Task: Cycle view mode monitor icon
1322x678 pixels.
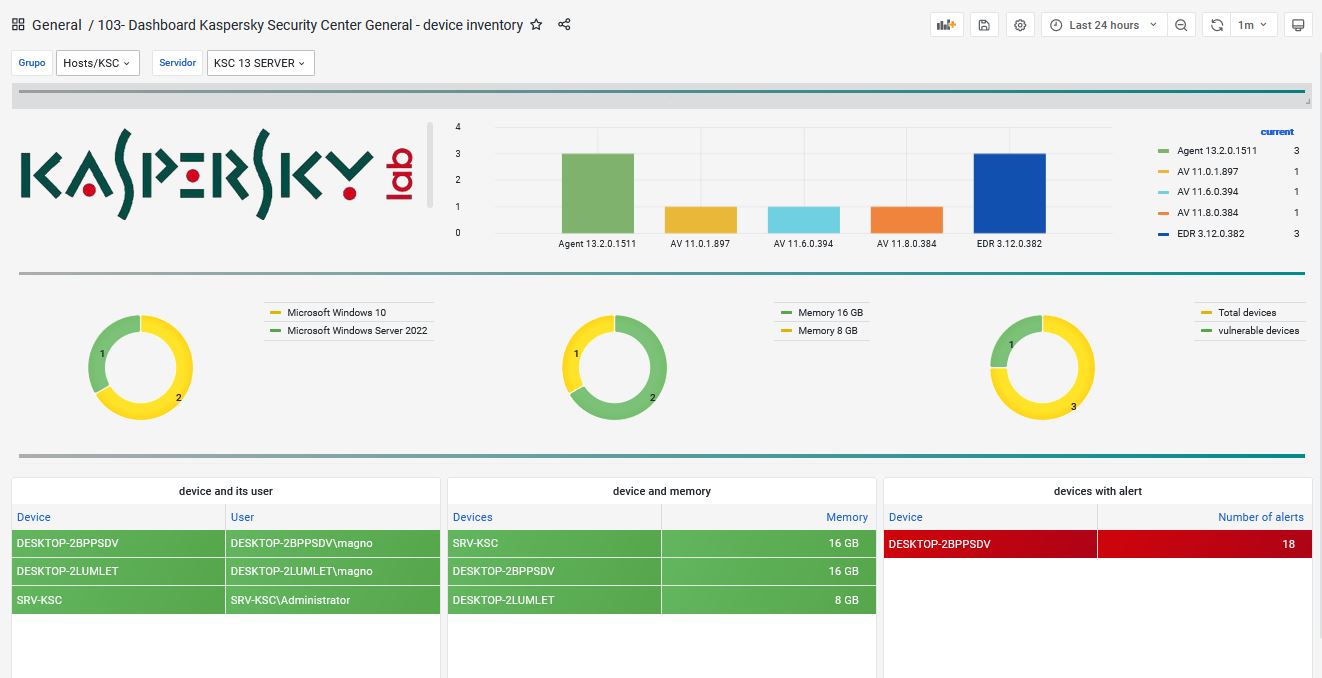Action: [1298, 25]
